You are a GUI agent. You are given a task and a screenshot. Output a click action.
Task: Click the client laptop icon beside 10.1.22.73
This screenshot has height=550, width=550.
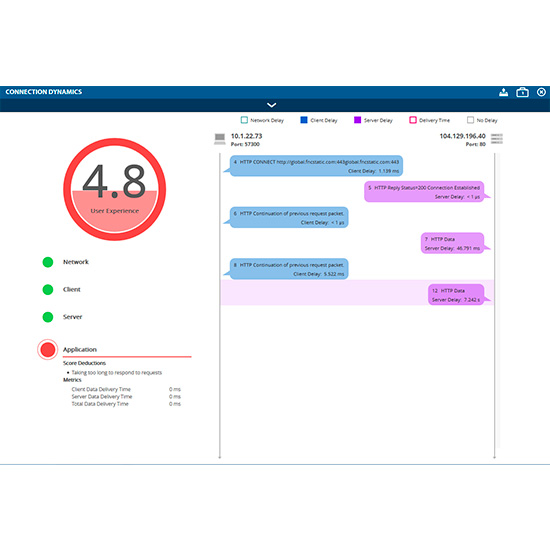(220, 139)
